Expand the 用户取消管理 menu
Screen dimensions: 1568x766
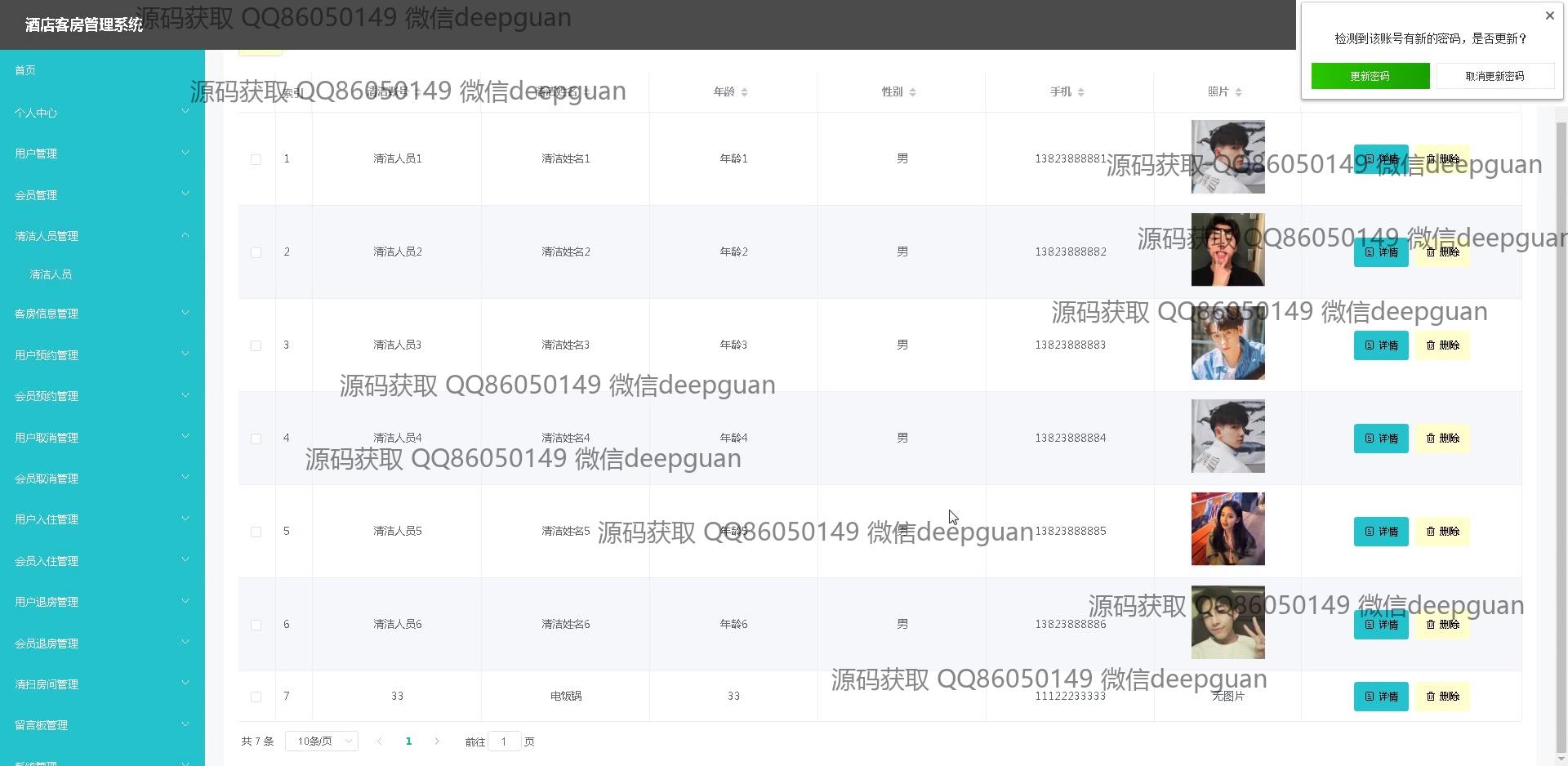pos(102,438)
